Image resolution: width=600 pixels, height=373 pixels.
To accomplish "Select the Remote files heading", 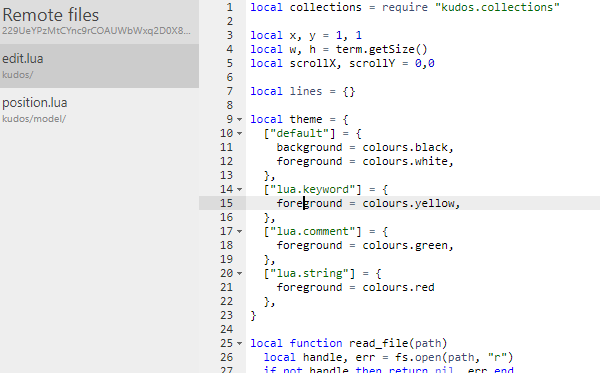I will point(51,15).
